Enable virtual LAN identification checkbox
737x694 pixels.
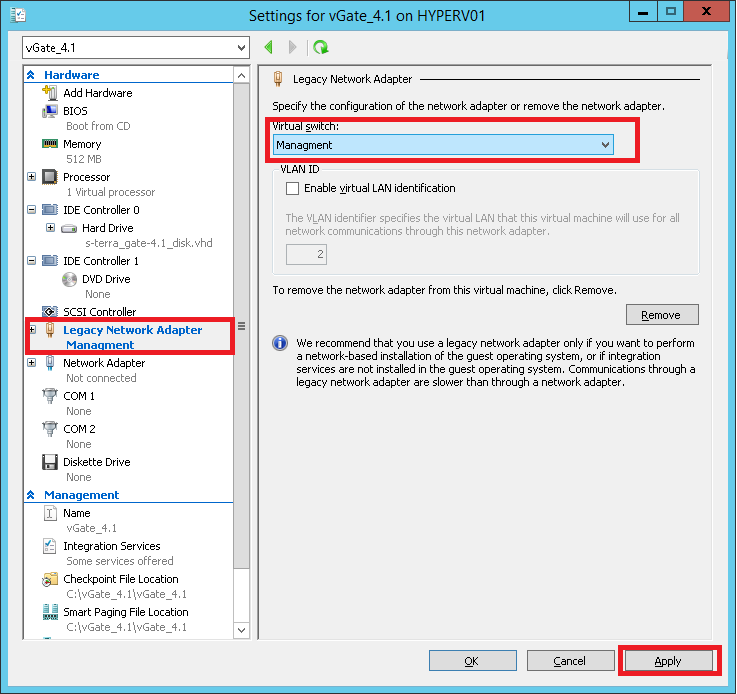(293, 188)
